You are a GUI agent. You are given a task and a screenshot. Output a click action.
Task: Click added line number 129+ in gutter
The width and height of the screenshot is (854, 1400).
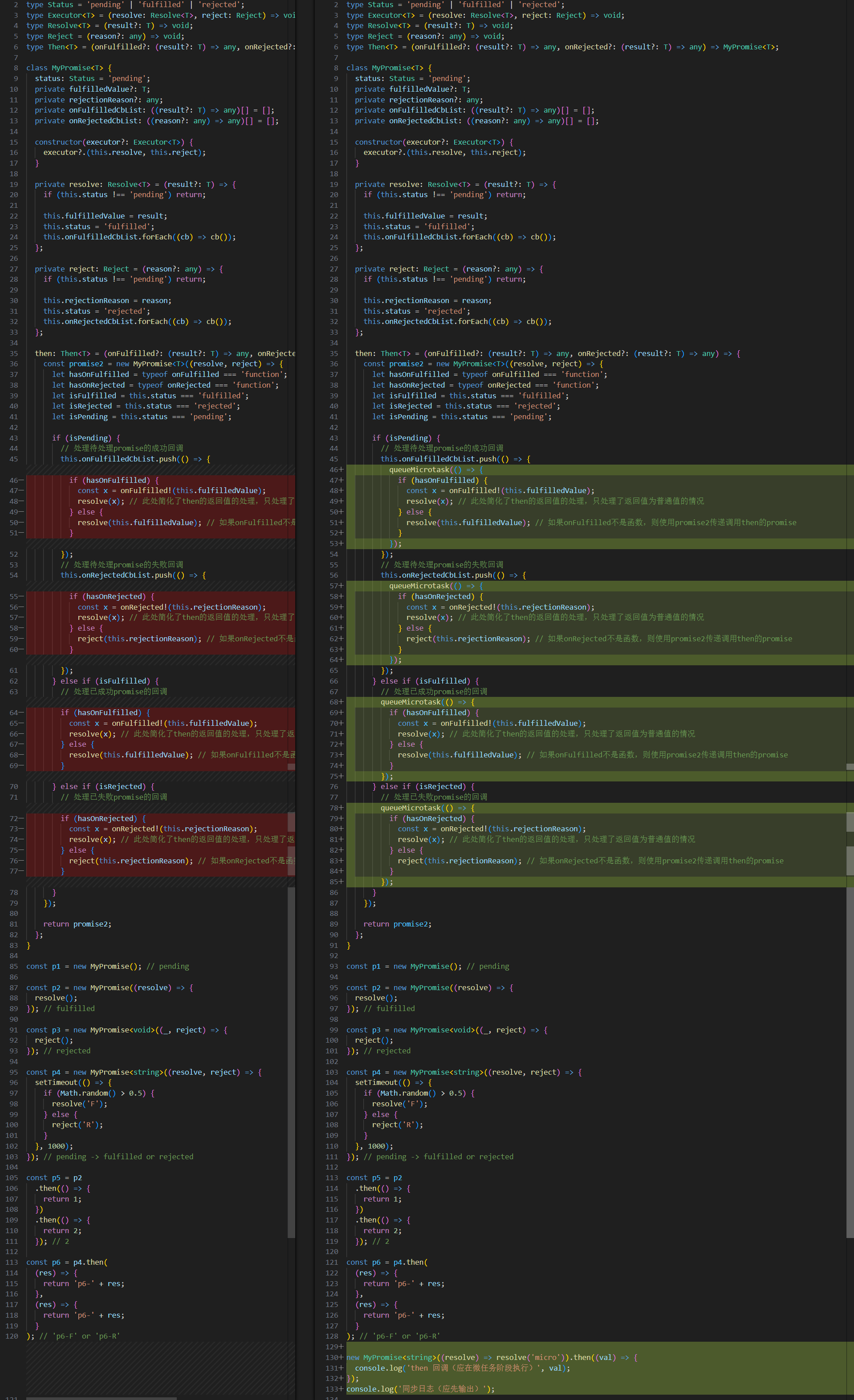point(334,1347)
